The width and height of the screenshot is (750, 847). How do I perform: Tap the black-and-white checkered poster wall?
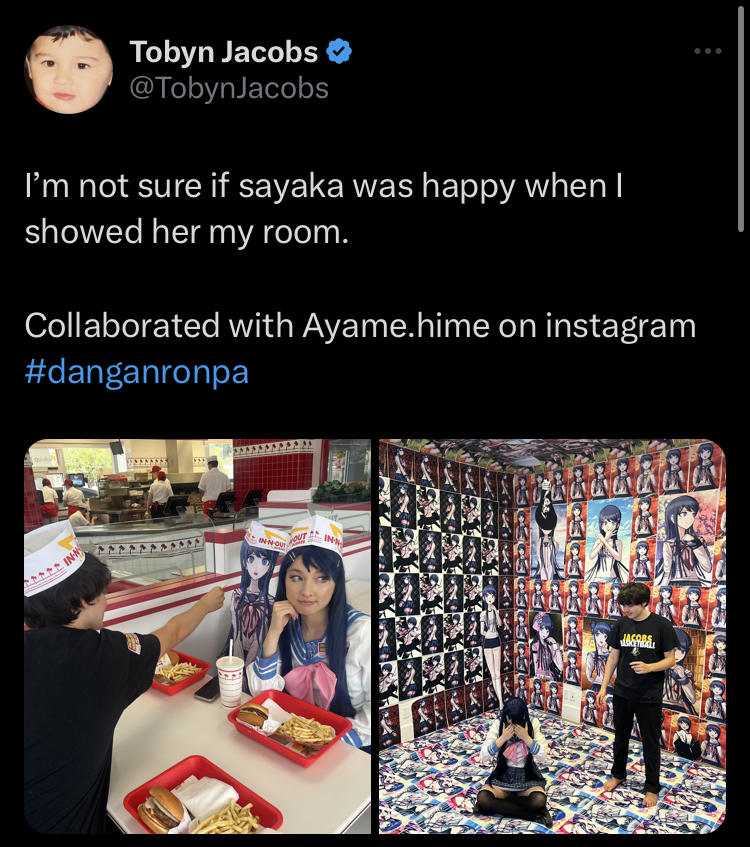440,583
